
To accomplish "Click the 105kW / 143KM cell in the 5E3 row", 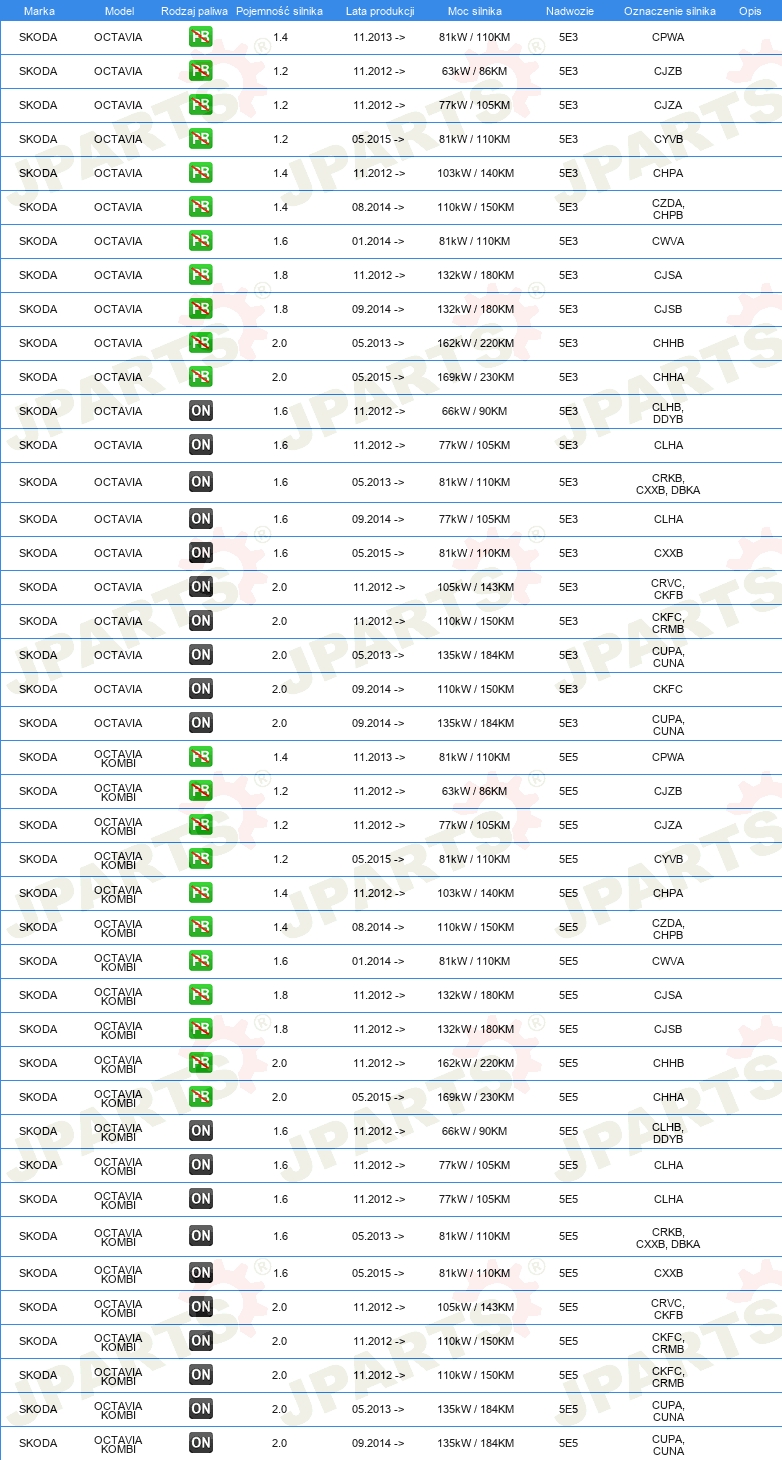I will point(476,587).
